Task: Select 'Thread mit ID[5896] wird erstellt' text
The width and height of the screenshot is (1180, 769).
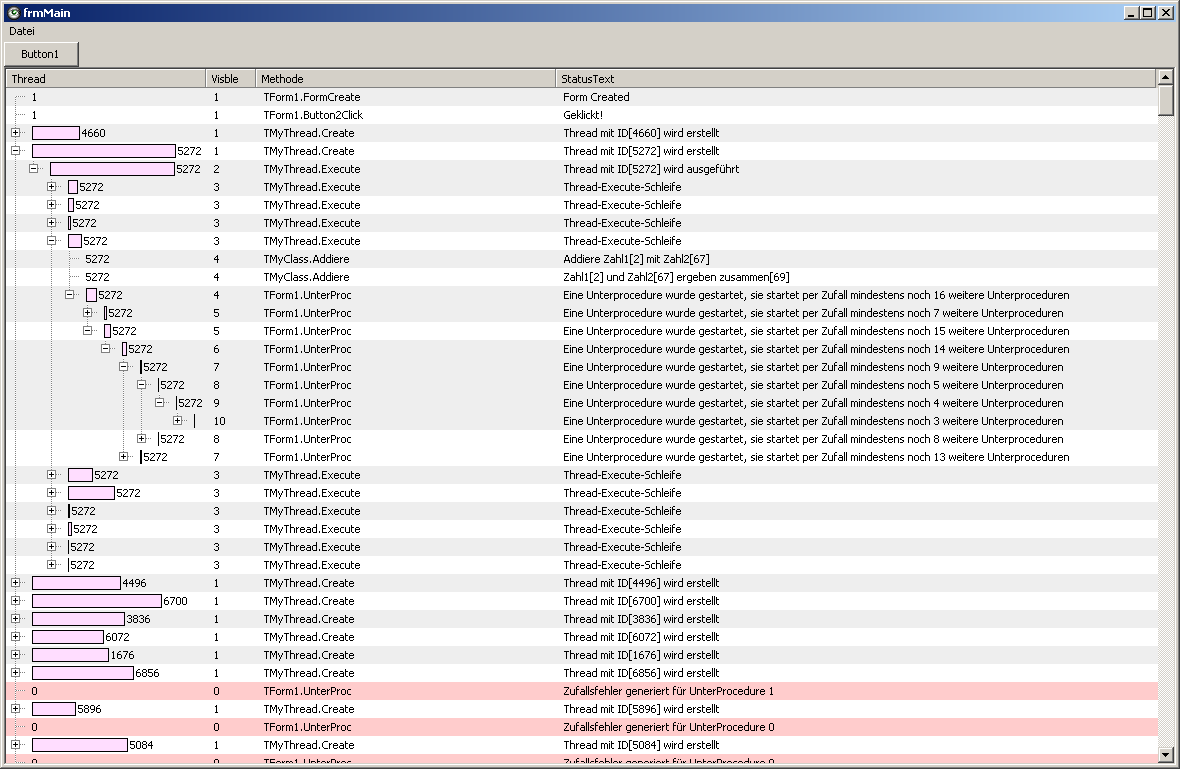Action: pos(641,709)
